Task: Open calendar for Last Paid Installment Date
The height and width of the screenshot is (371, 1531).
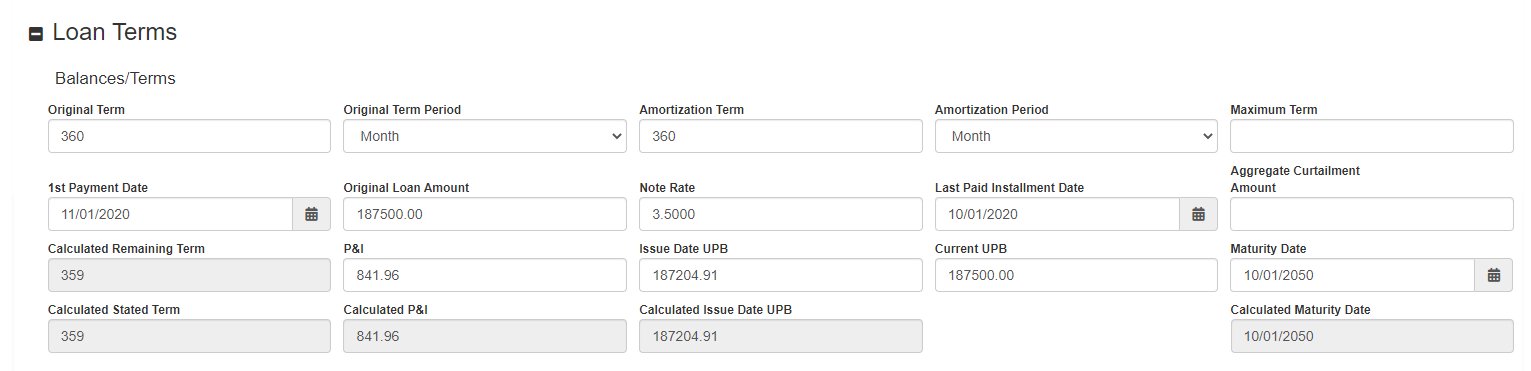Action: (x=1198, y=214)
